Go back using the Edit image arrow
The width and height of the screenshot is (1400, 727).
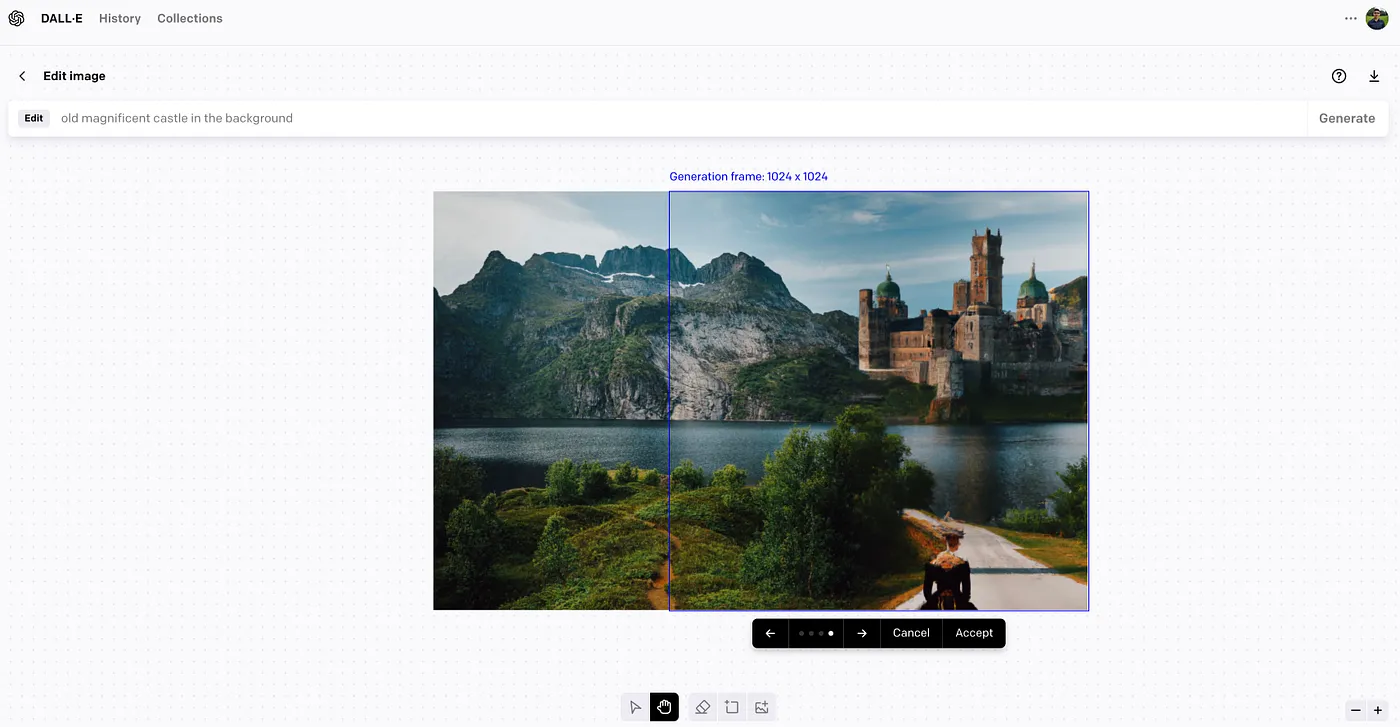click(22, 76)
